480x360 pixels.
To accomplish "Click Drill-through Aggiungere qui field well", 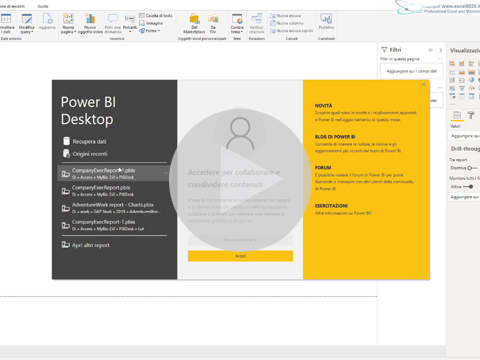I will point(465,197).
